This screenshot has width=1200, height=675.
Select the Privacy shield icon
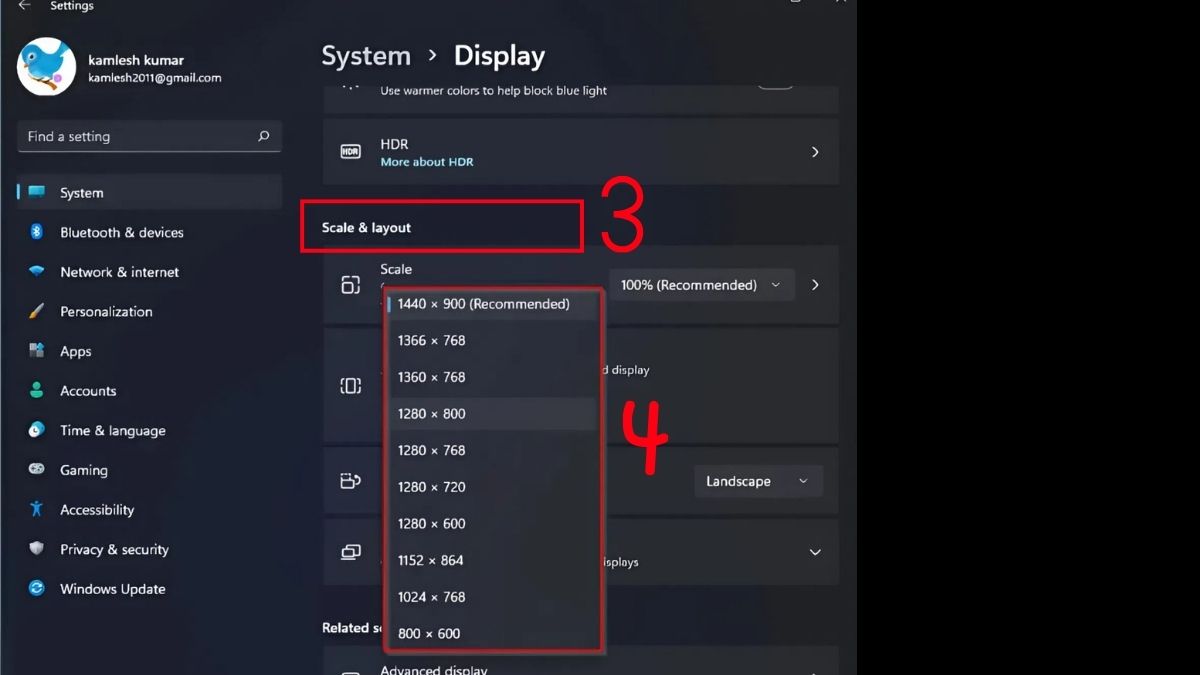(x=37, y=549)
